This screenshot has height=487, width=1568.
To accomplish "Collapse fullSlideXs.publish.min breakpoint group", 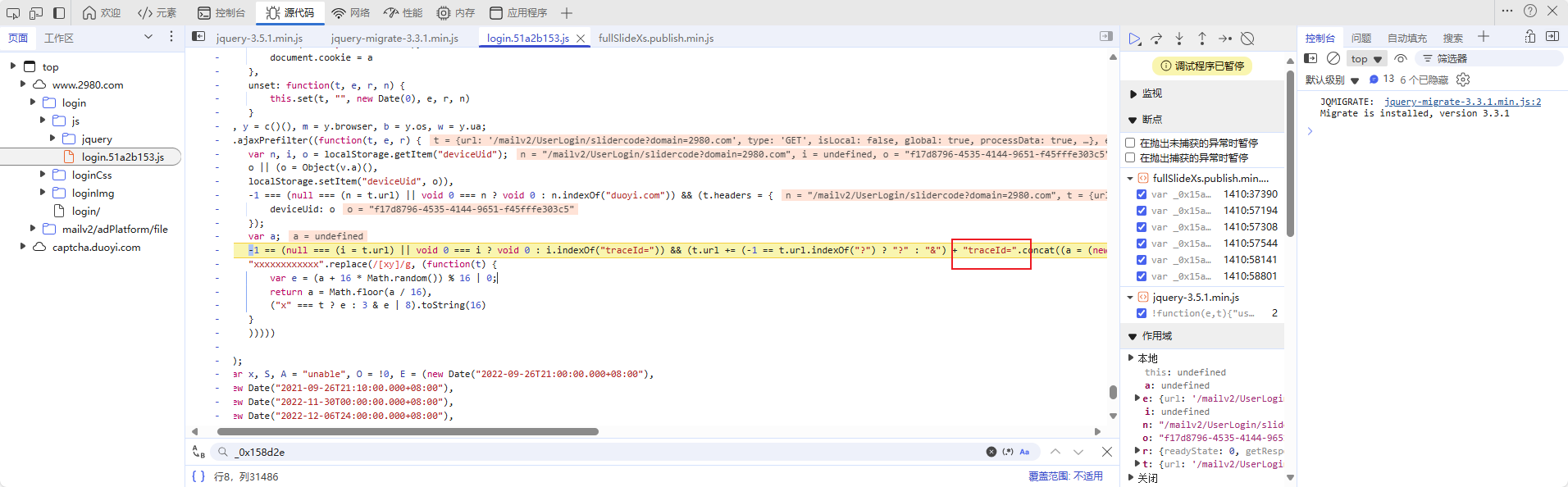I will pos(1130,178).
